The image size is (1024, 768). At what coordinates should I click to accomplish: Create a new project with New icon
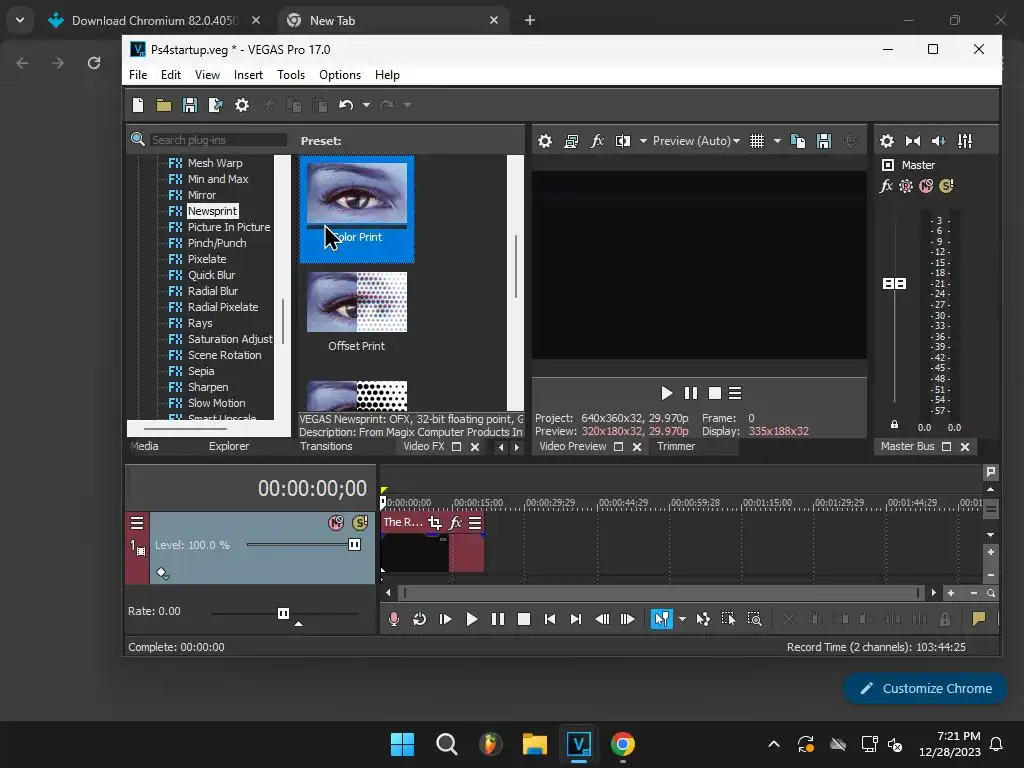[x=138, y=105]
